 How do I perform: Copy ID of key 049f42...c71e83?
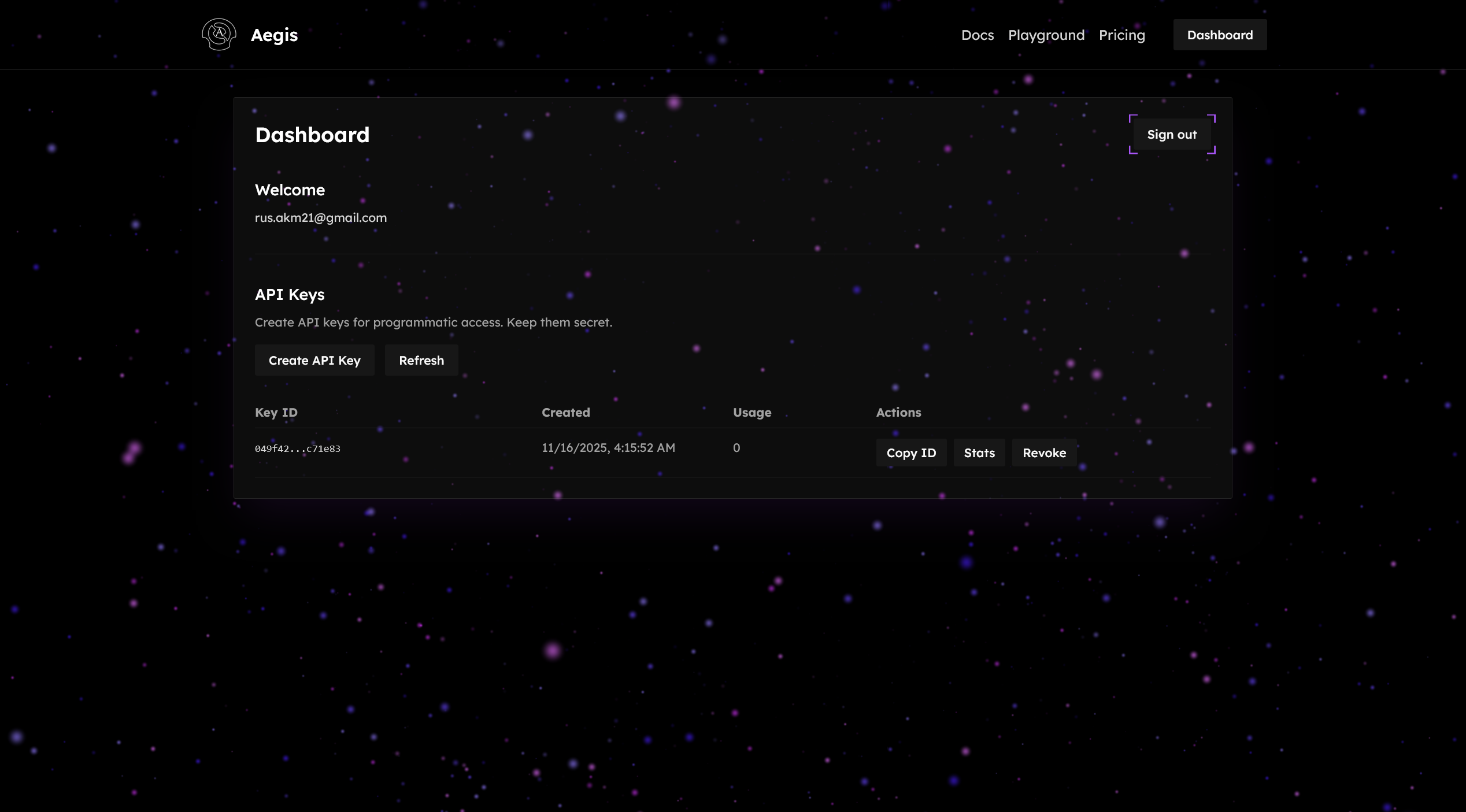pyautogui.click(x=911, y=453)
